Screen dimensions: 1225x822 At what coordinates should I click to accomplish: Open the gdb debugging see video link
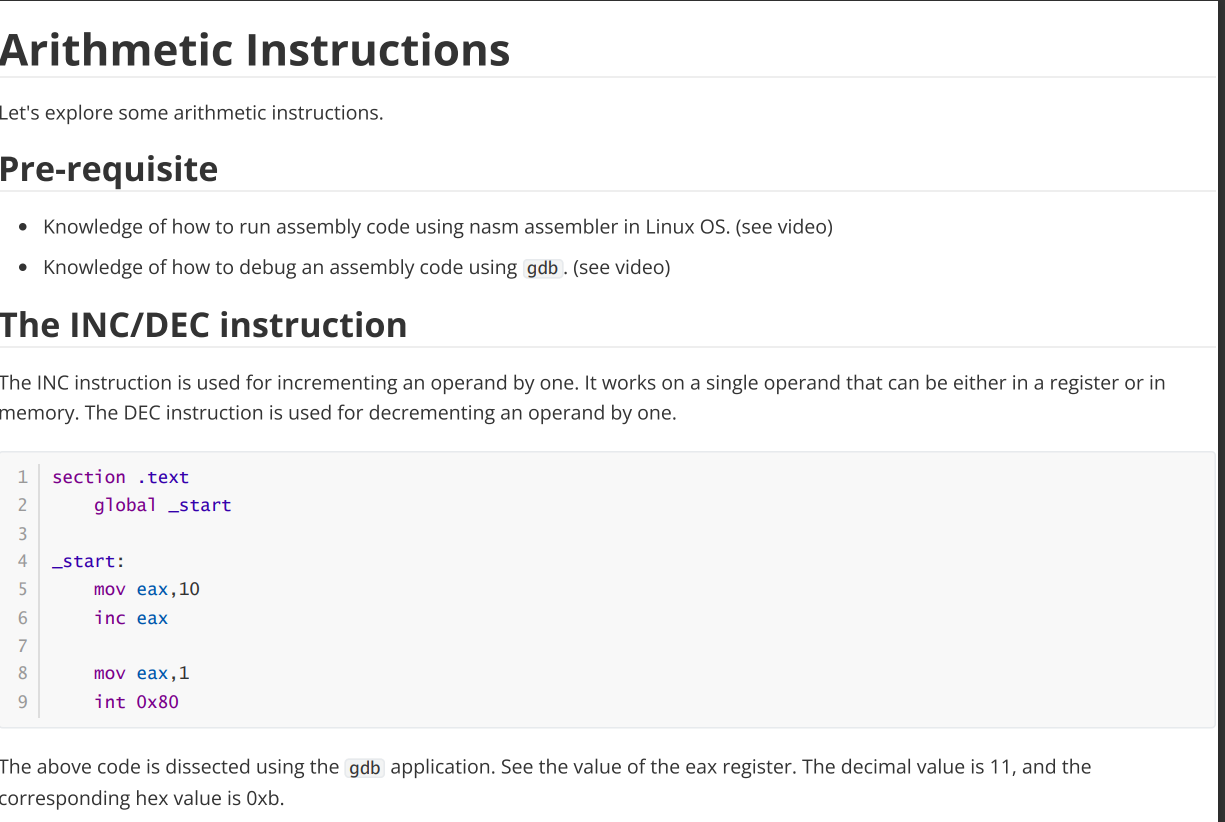(x=621, y=267)
